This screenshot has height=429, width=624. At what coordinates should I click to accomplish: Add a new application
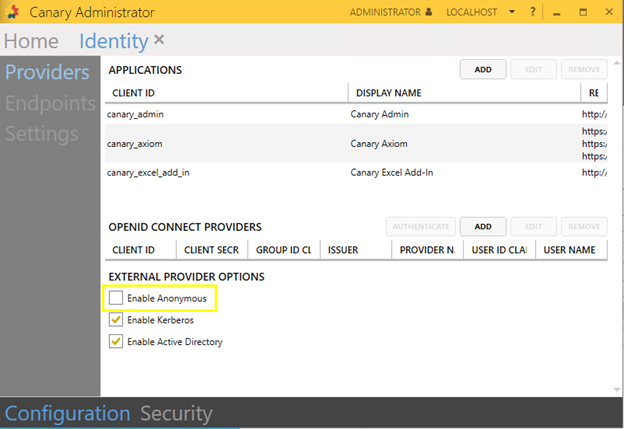pyautogui.click(x=483, y=69)
